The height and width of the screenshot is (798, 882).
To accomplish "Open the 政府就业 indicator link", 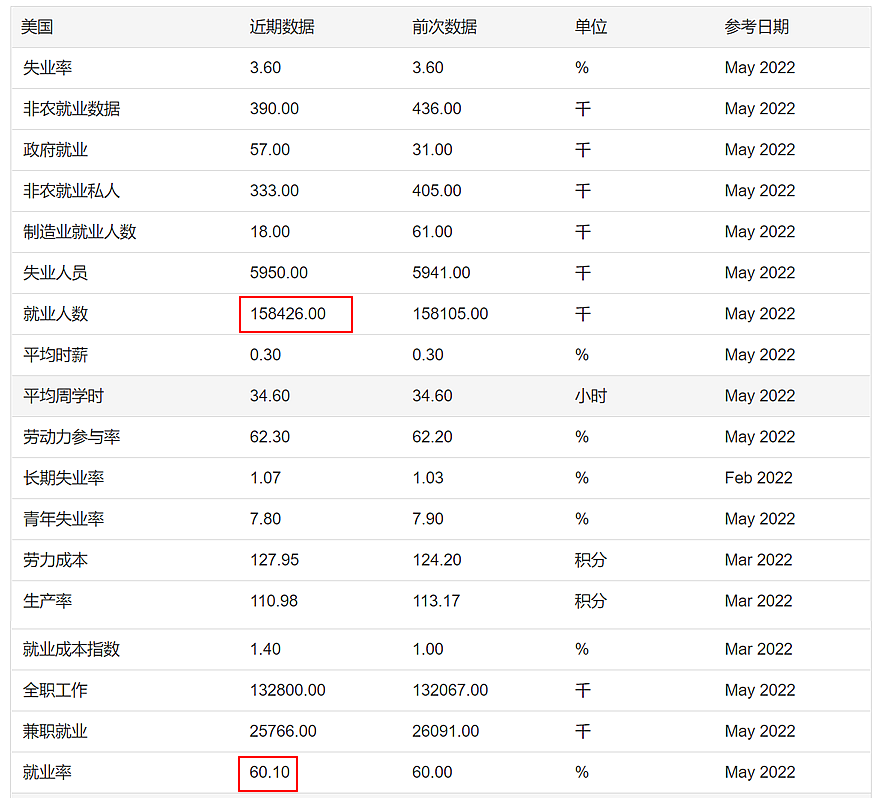I will pyautogui.click(x=55, y=150).
